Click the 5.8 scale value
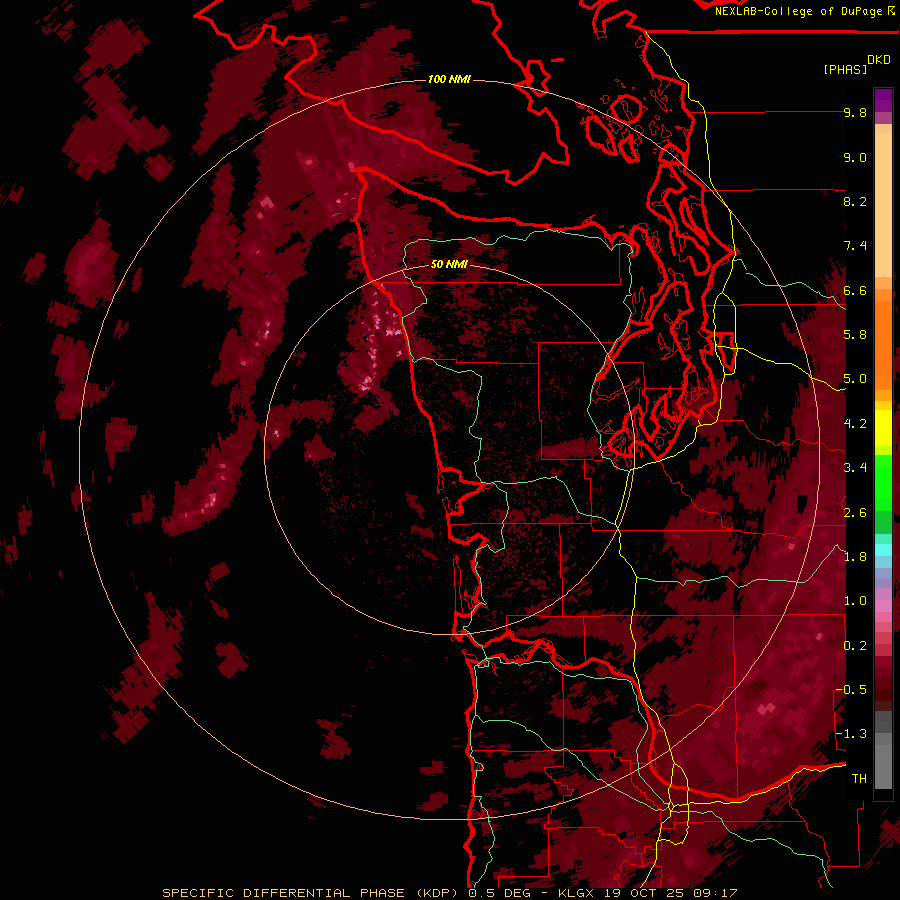 [855, 335]
